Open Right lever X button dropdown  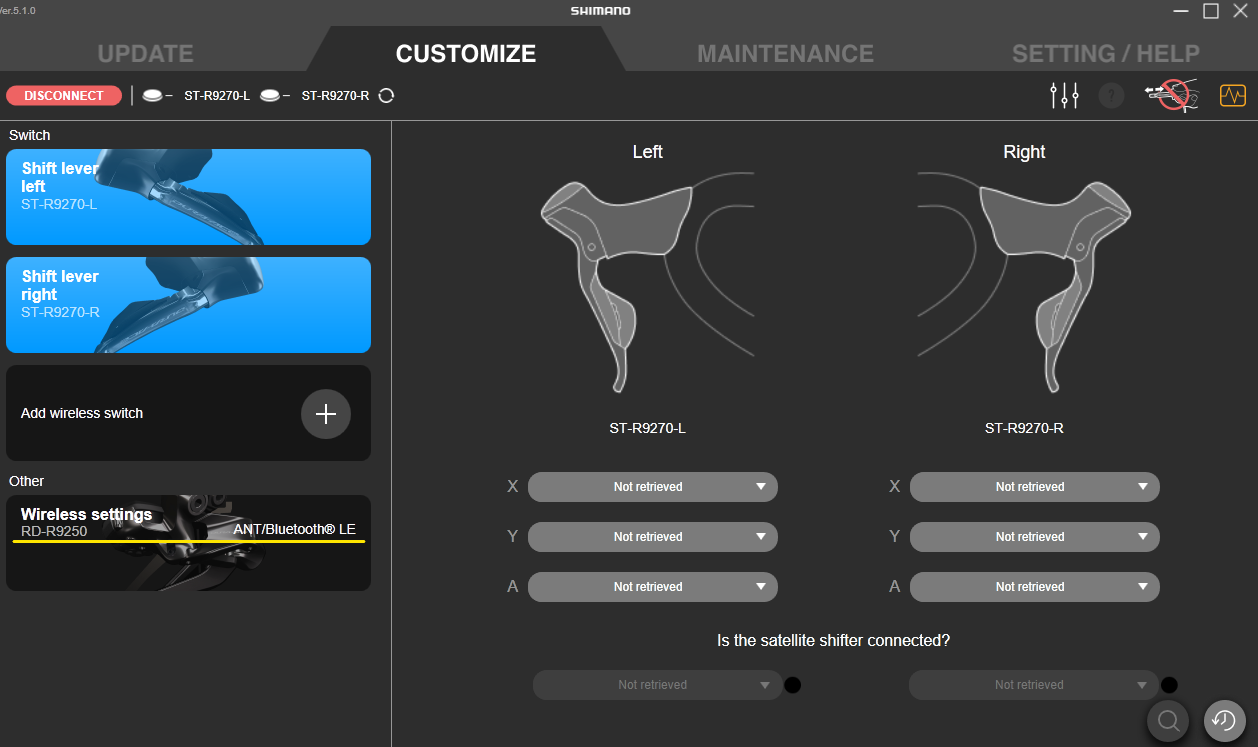click(1034, 487)
